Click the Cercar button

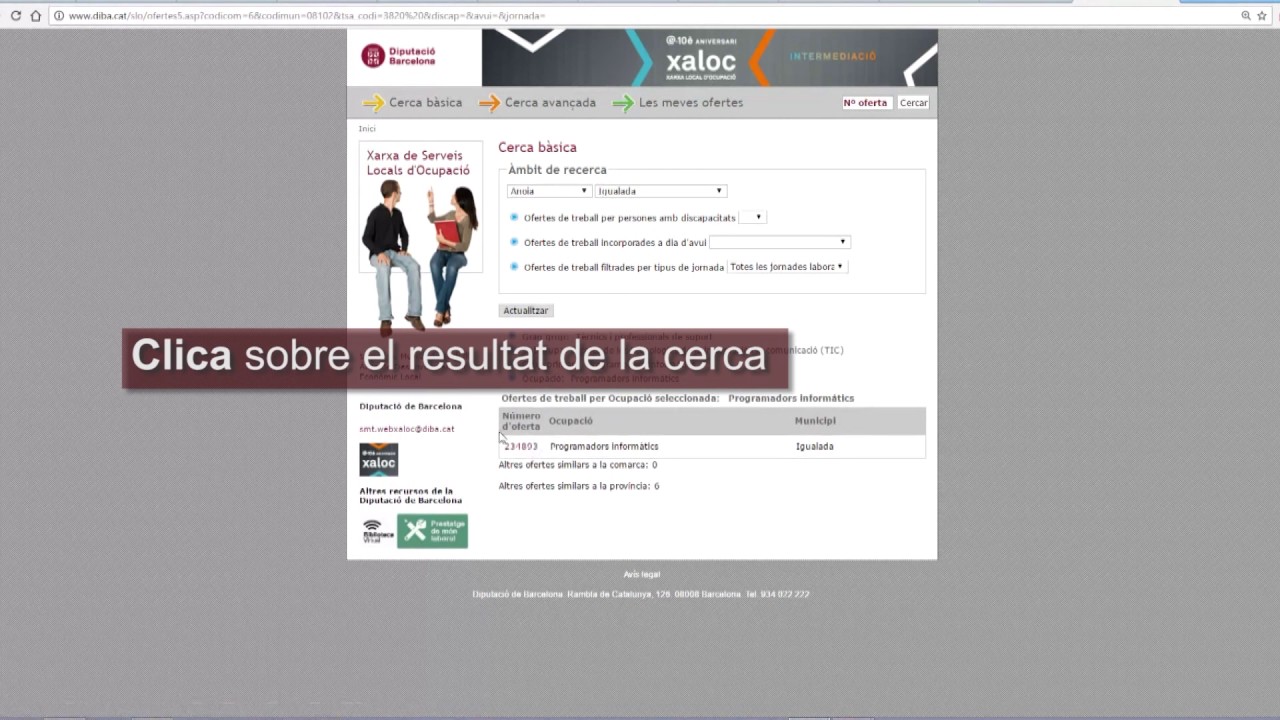coord(914,103)
